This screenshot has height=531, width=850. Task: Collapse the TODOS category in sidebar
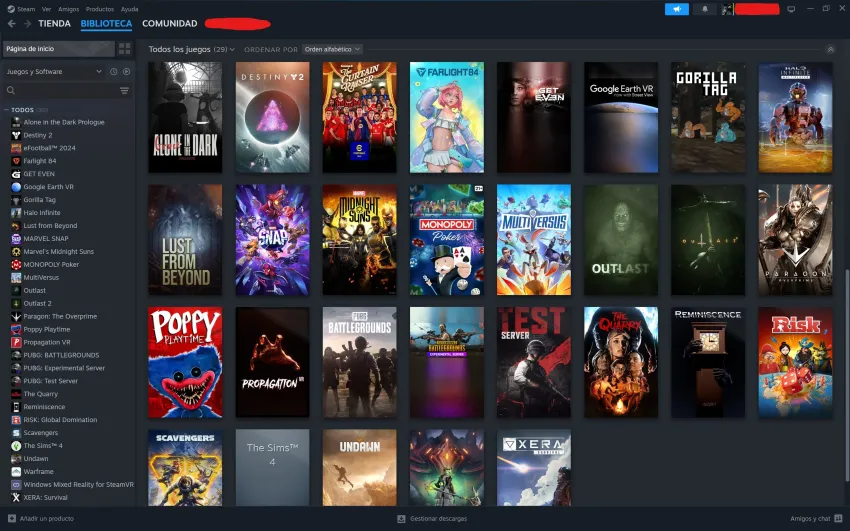click(7, 110)
